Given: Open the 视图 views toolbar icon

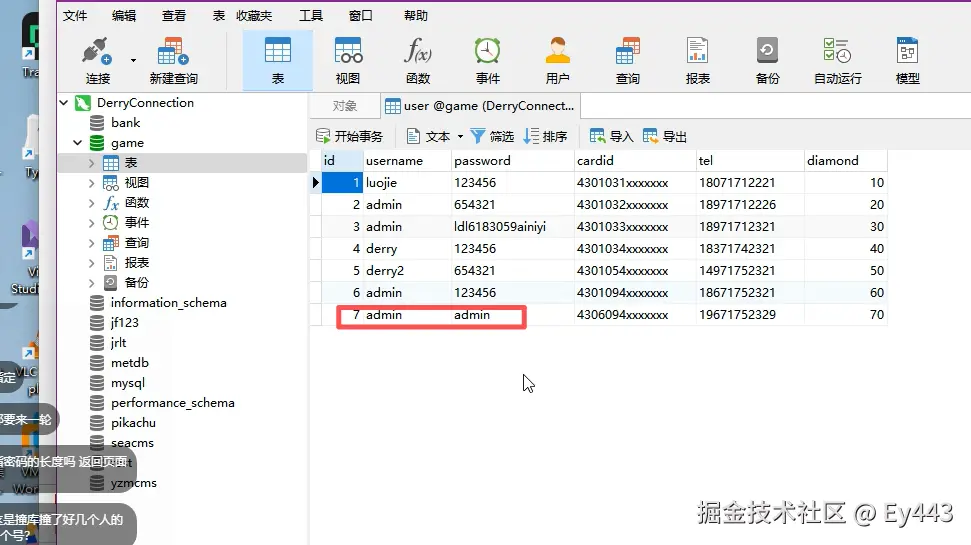Looking at the screenshot, I should (347, 60).
